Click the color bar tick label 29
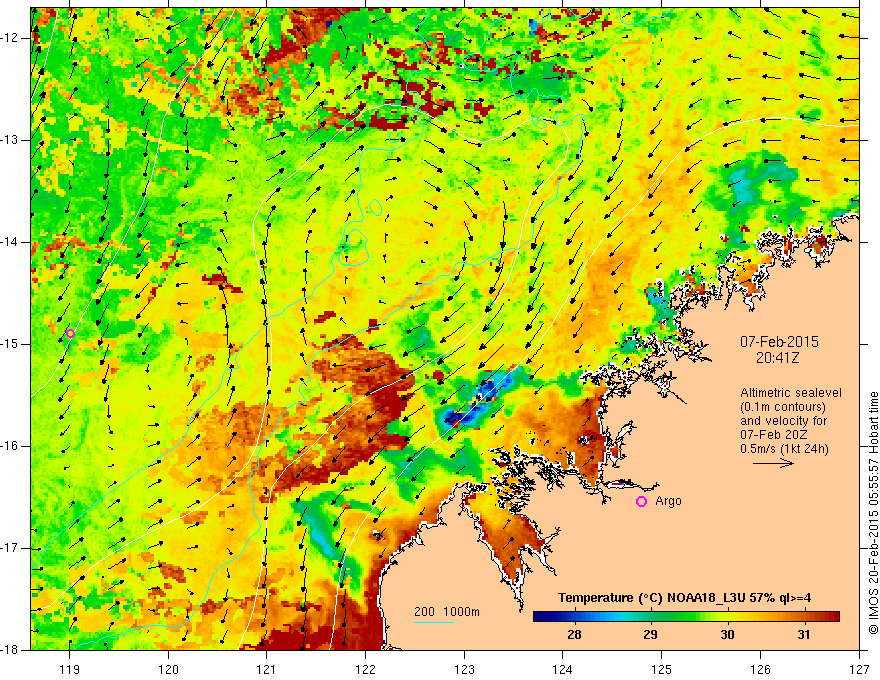 point(650,635)
